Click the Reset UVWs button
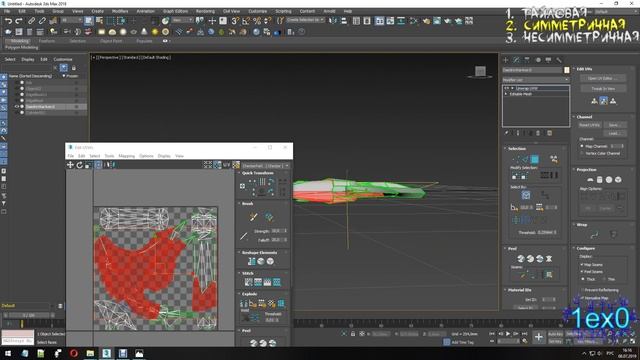 click(589, 125)
